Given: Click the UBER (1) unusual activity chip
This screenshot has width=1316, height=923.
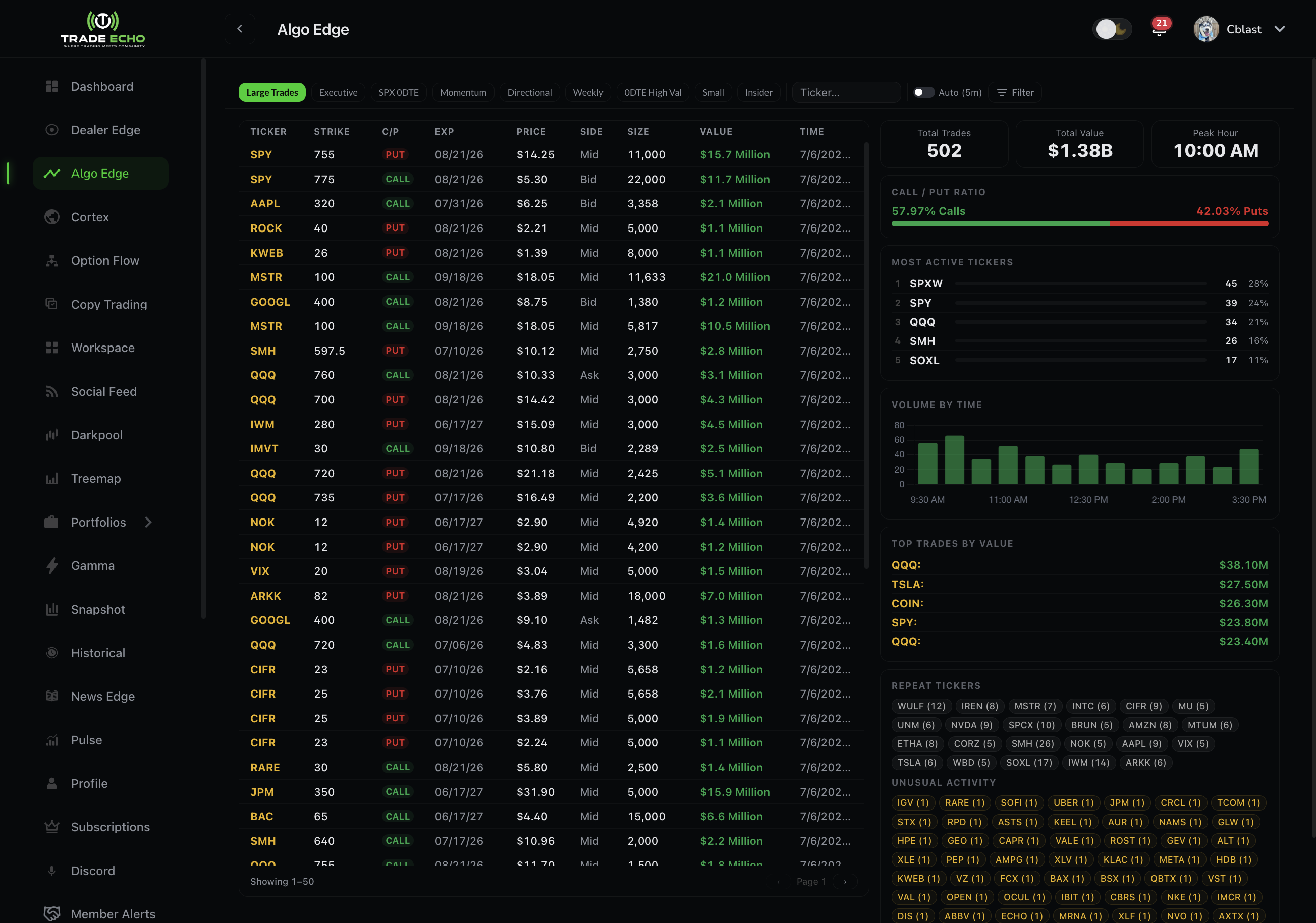Looking at the screenshot, I should 1074,802.
